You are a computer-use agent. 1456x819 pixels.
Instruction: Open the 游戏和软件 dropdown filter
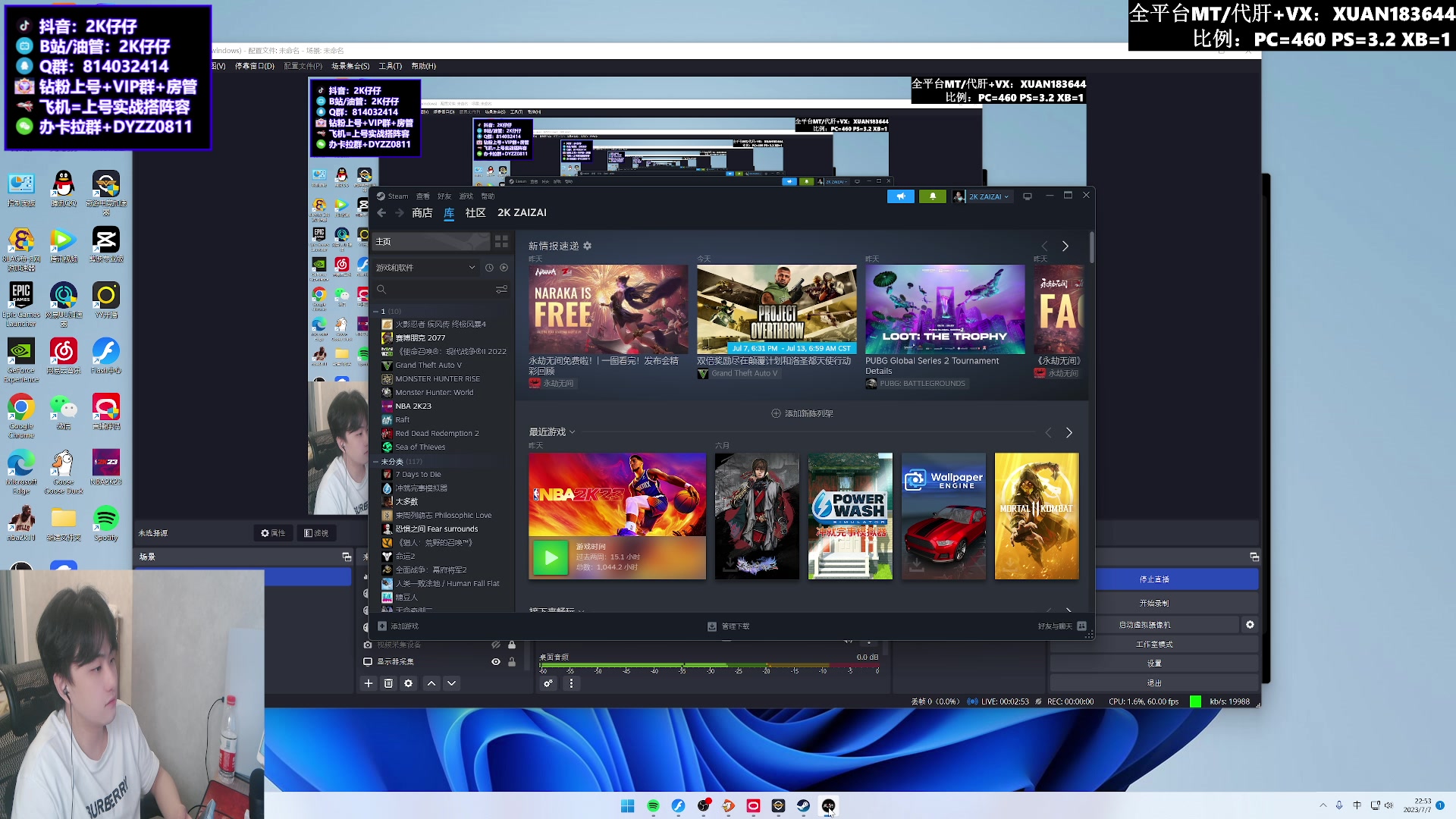point(425,268)
